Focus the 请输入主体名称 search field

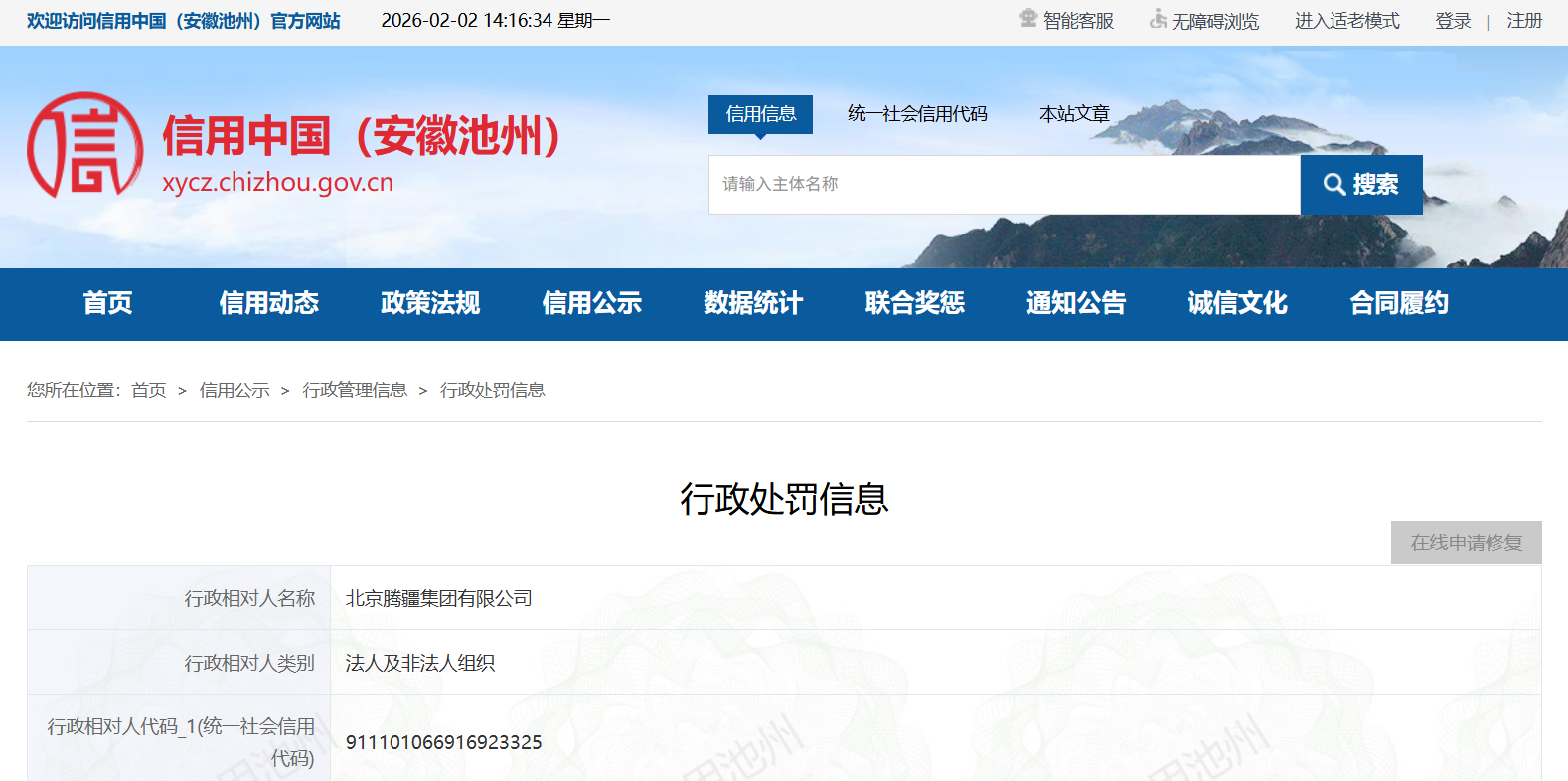1004,185
